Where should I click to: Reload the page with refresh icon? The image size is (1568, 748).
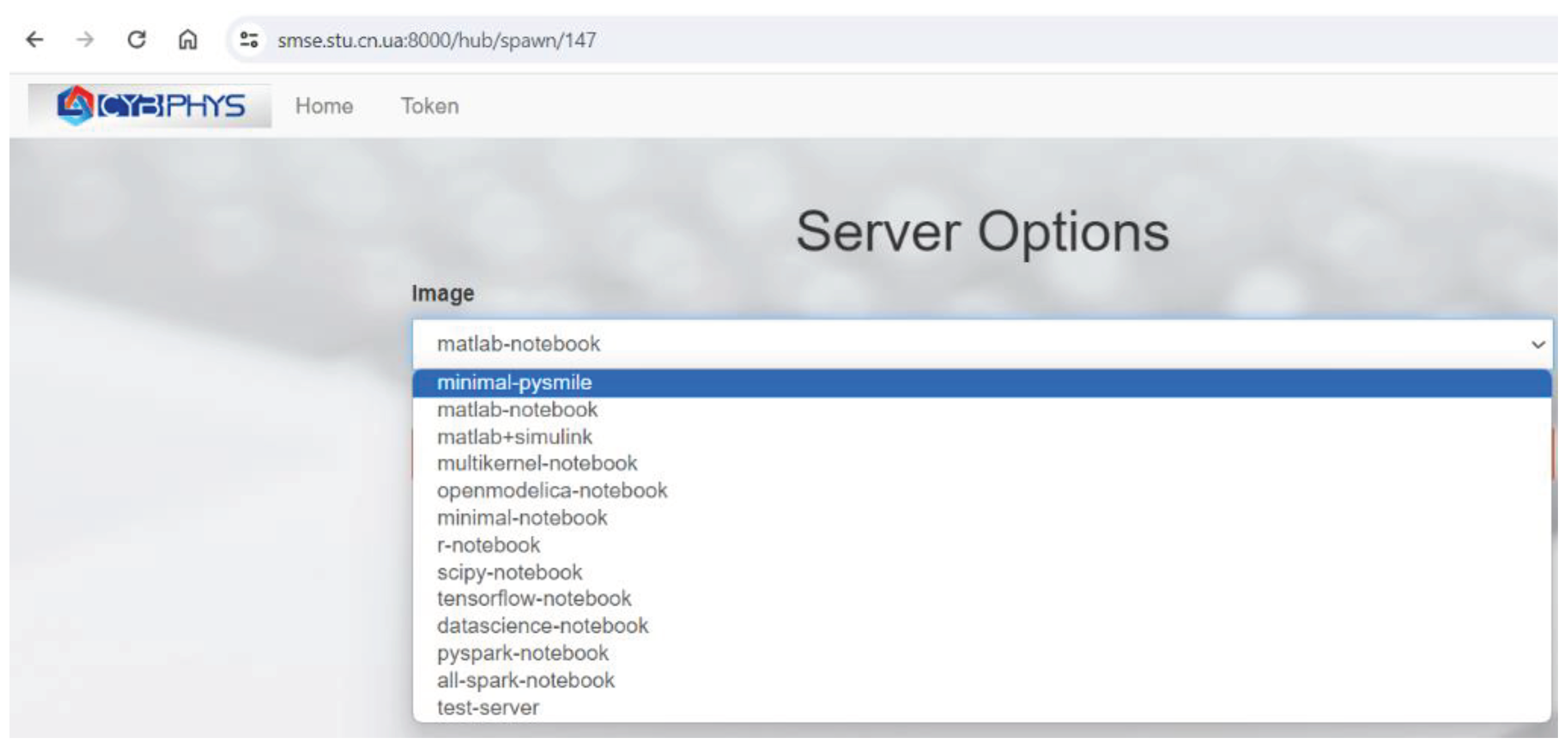136,40
